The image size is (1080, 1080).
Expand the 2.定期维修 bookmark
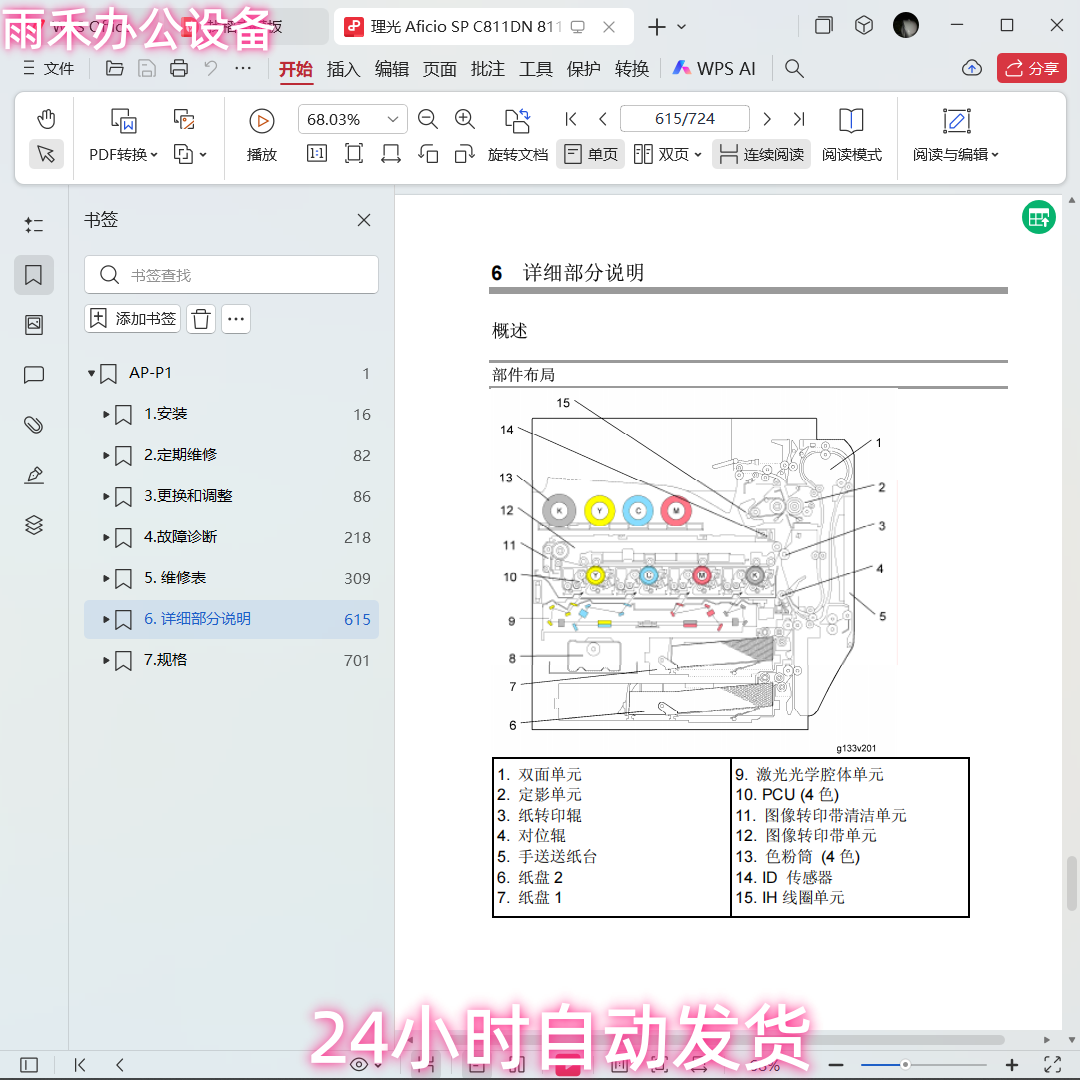coord(106,455)
